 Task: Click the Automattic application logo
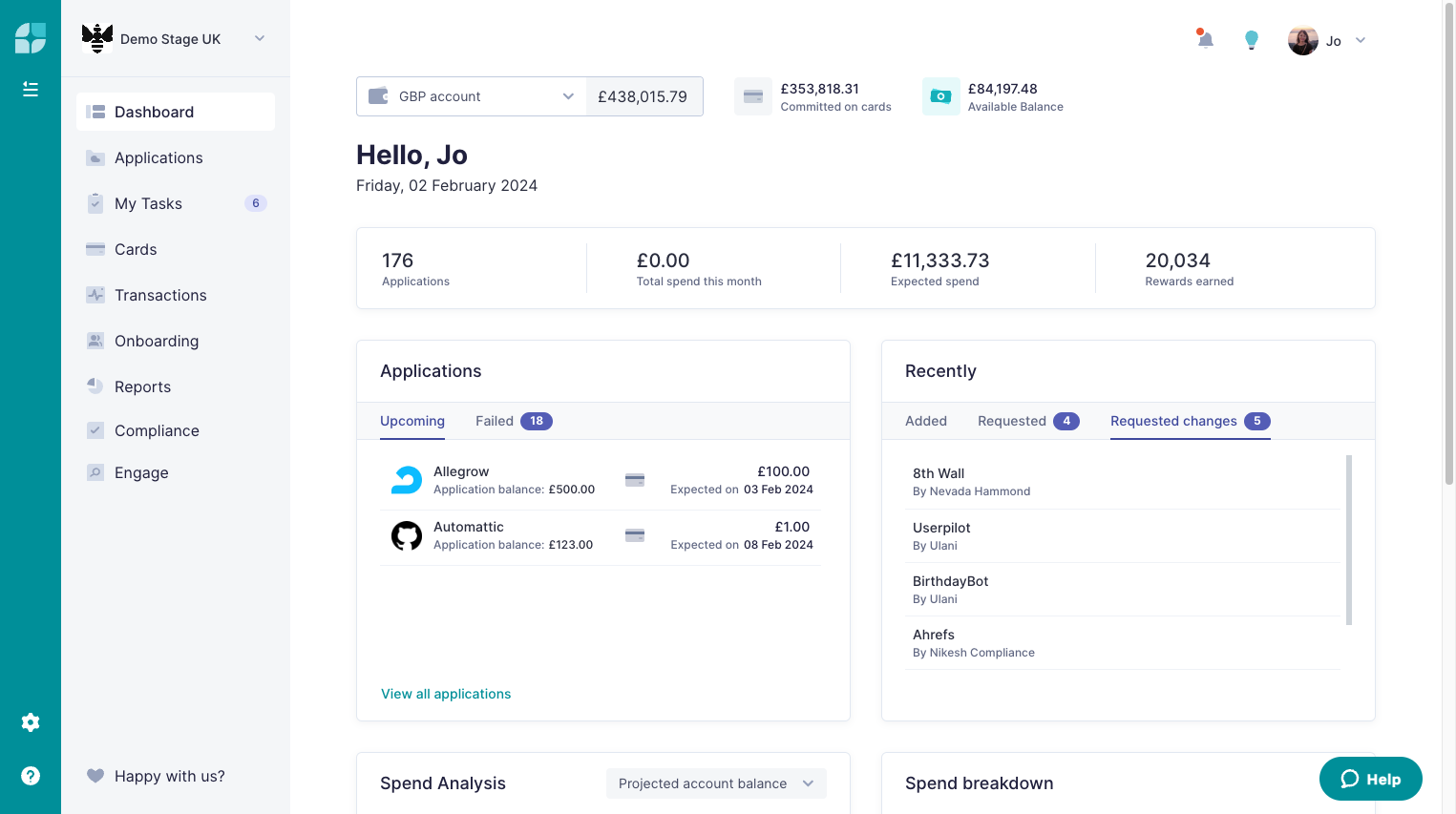407,535
